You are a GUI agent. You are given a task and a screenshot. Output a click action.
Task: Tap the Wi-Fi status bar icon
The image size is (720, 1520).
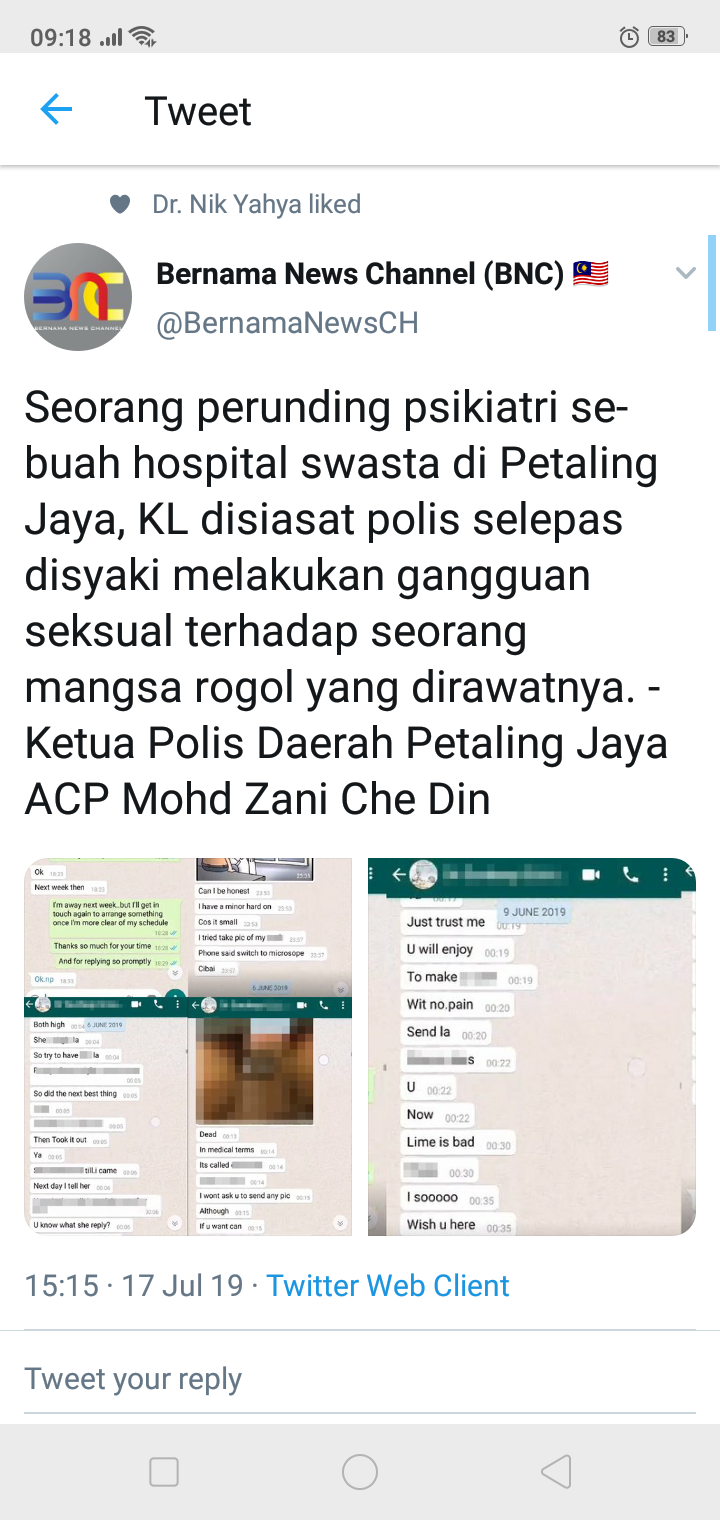[143, 37]
